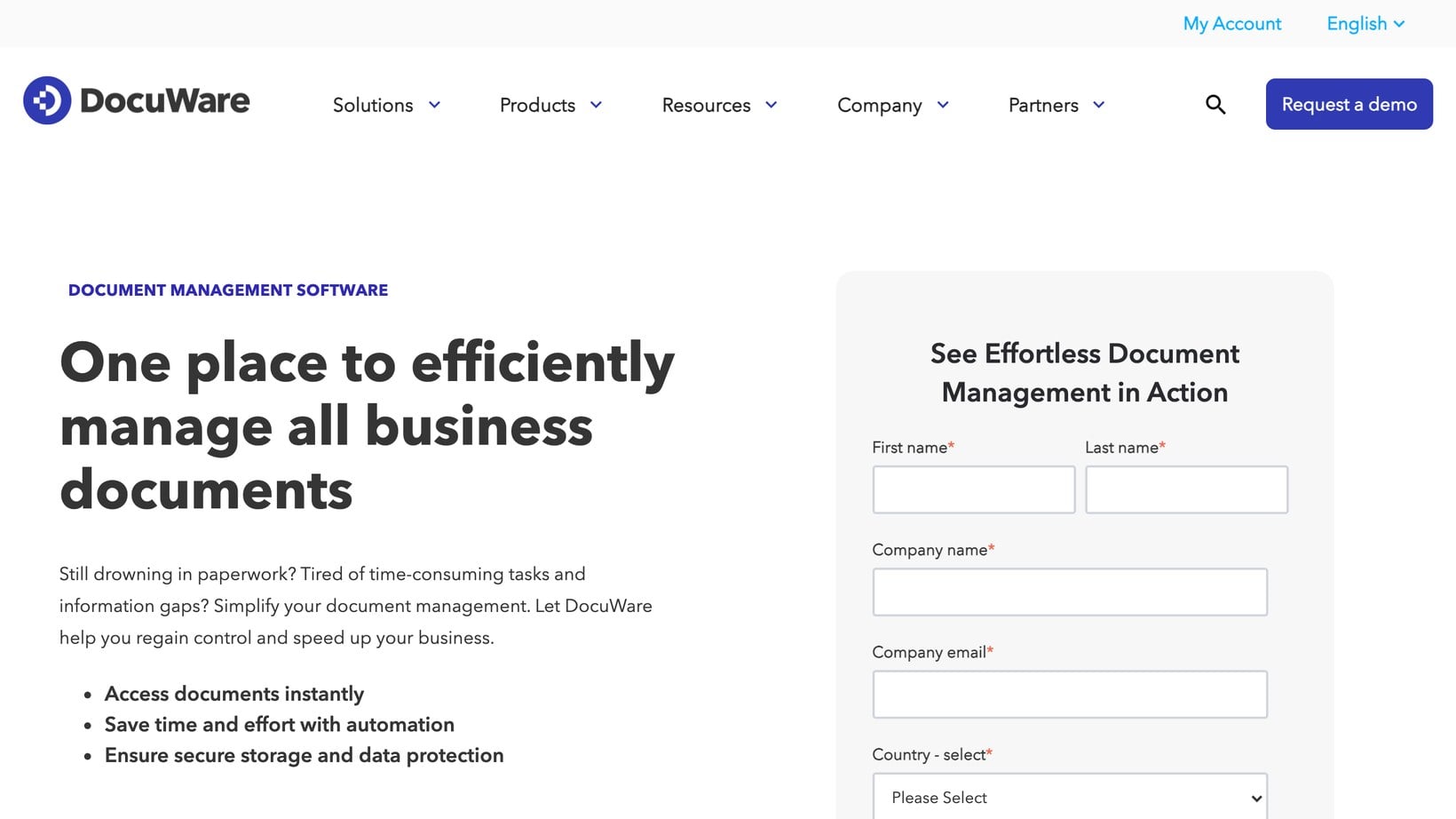Focus the Last name input field

1186,489
